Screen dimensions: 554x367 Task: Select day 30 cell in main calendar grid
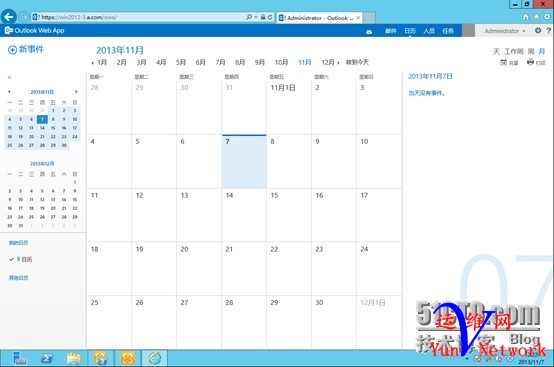[x=334, y=322]
